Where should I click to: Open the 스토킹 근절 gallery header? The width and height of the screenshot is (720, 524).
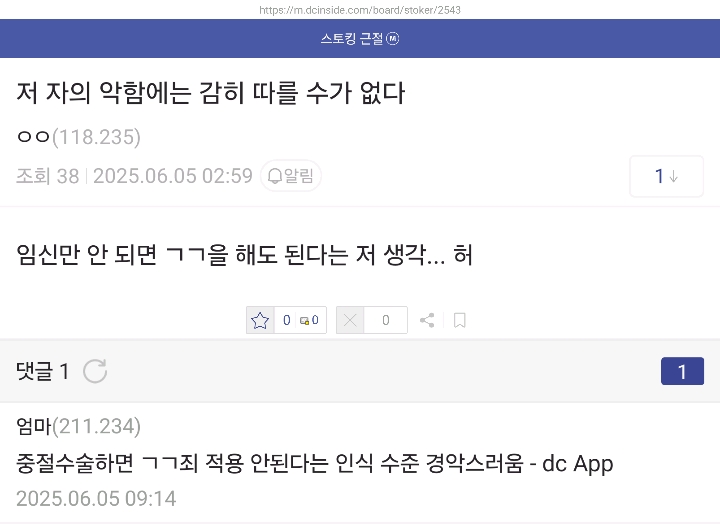tap(352, 39)
